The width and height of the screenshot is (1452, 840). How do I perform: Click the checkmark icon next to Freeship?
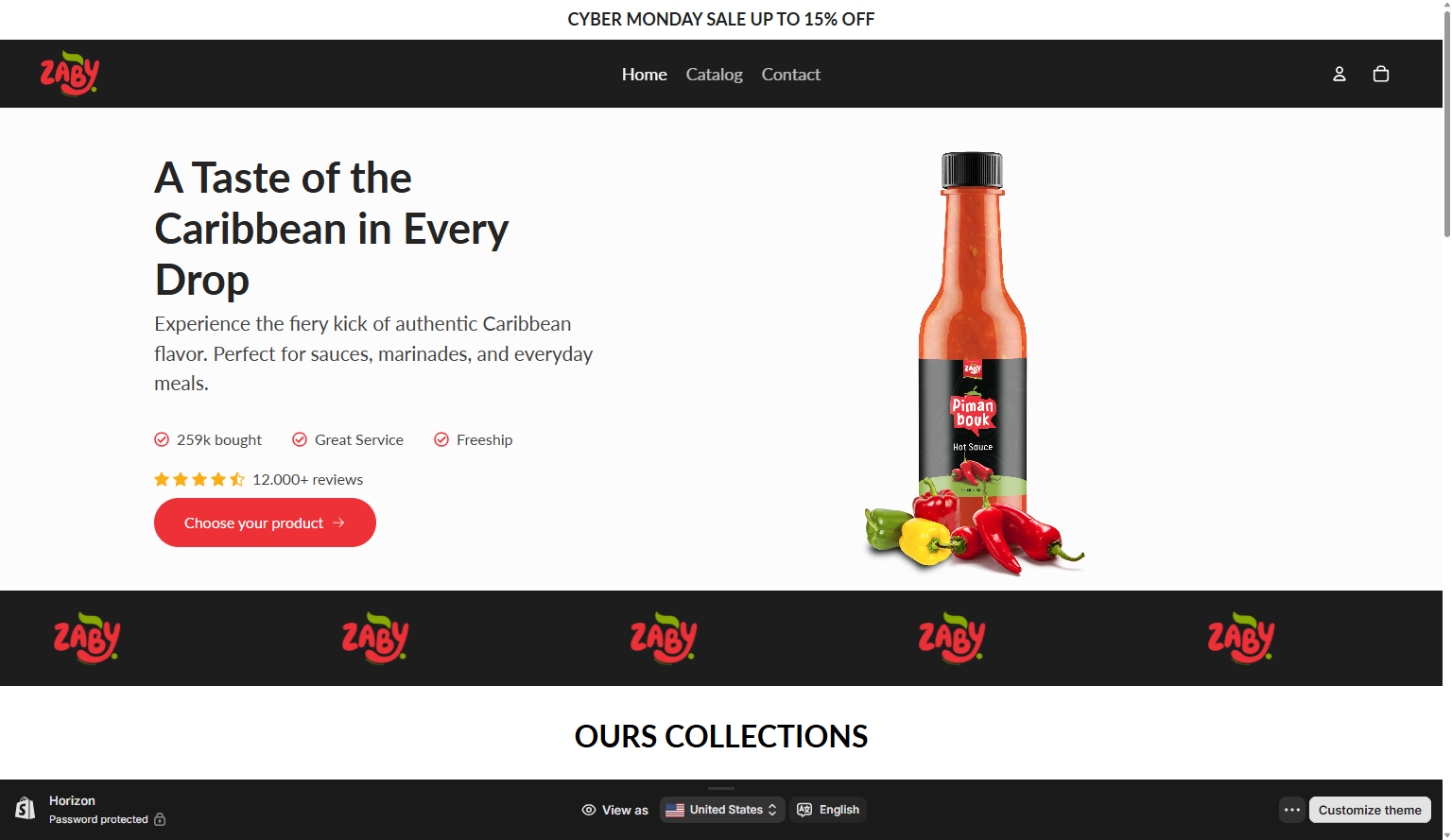pos(441,439)
